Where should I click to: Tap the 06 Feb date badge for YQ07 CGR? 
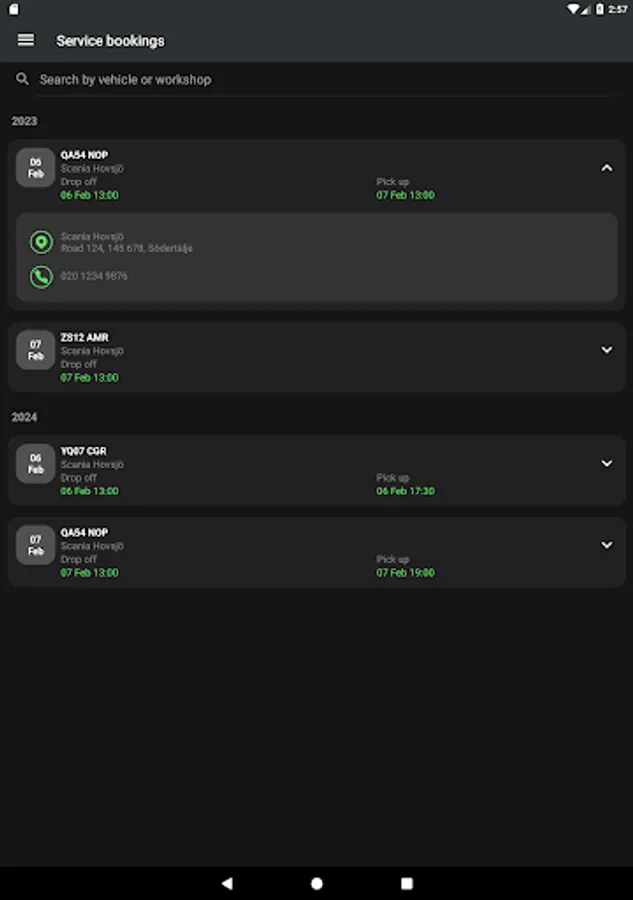36,464
